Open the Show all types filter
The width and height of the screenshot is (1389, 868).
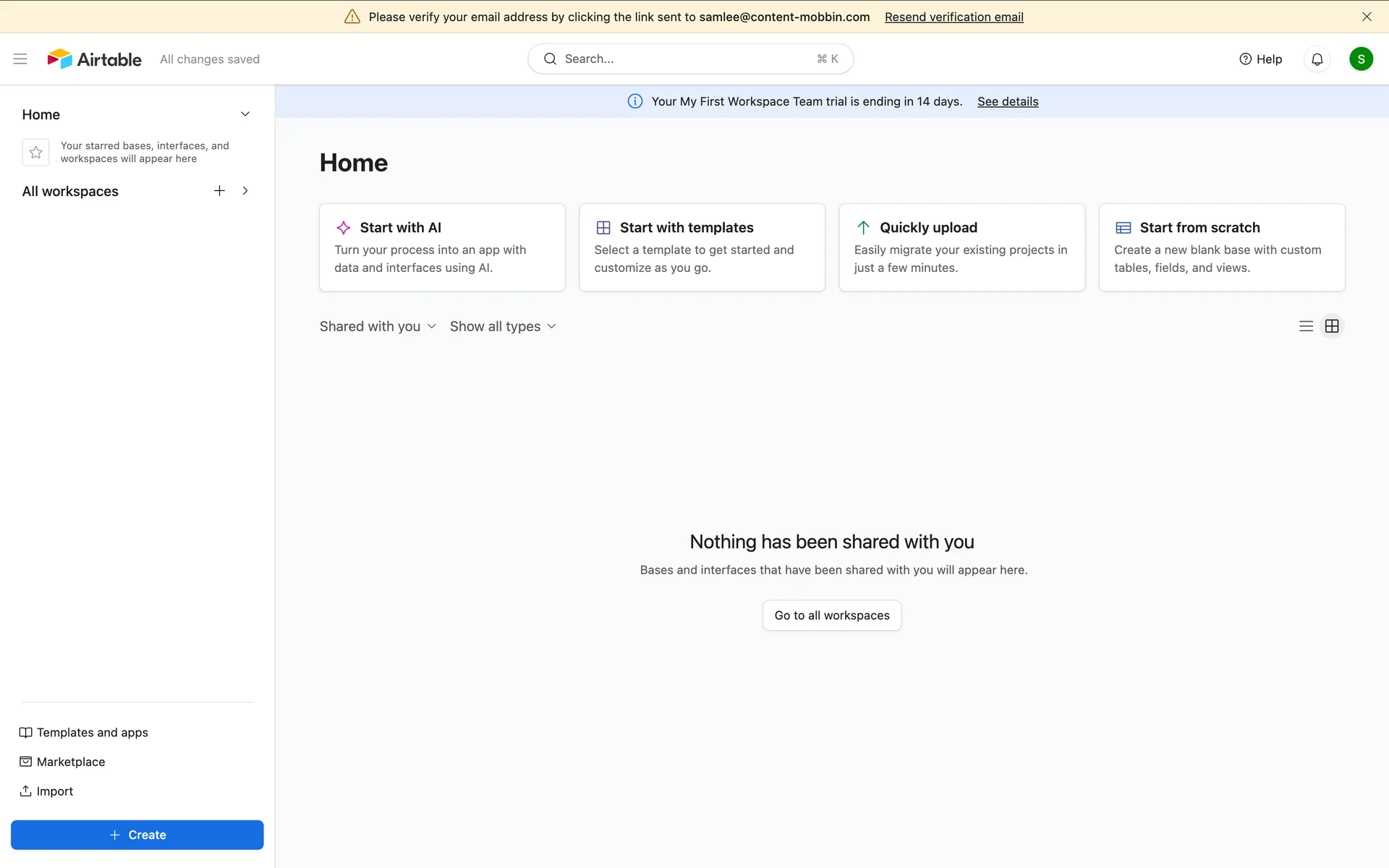click(x=503, y=326)
